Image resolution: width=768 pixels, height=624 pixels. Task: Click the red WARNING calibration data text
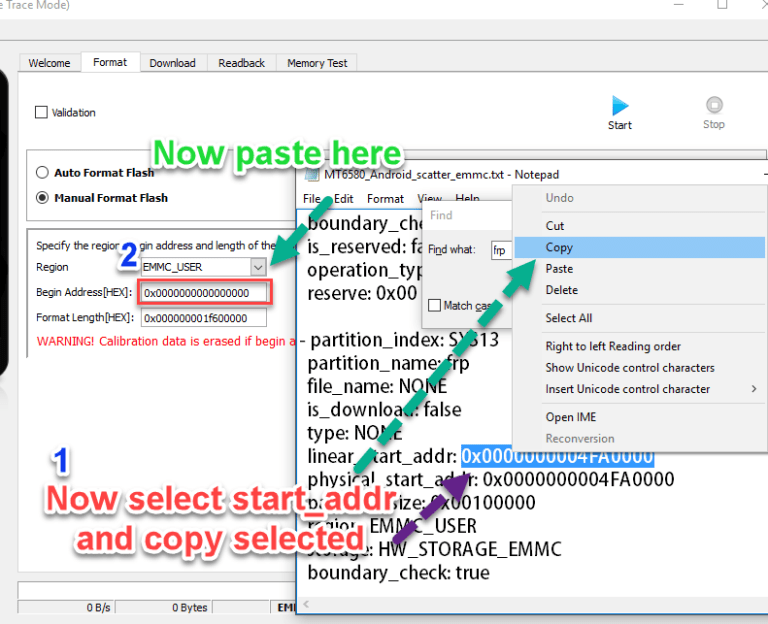[166, 341]
